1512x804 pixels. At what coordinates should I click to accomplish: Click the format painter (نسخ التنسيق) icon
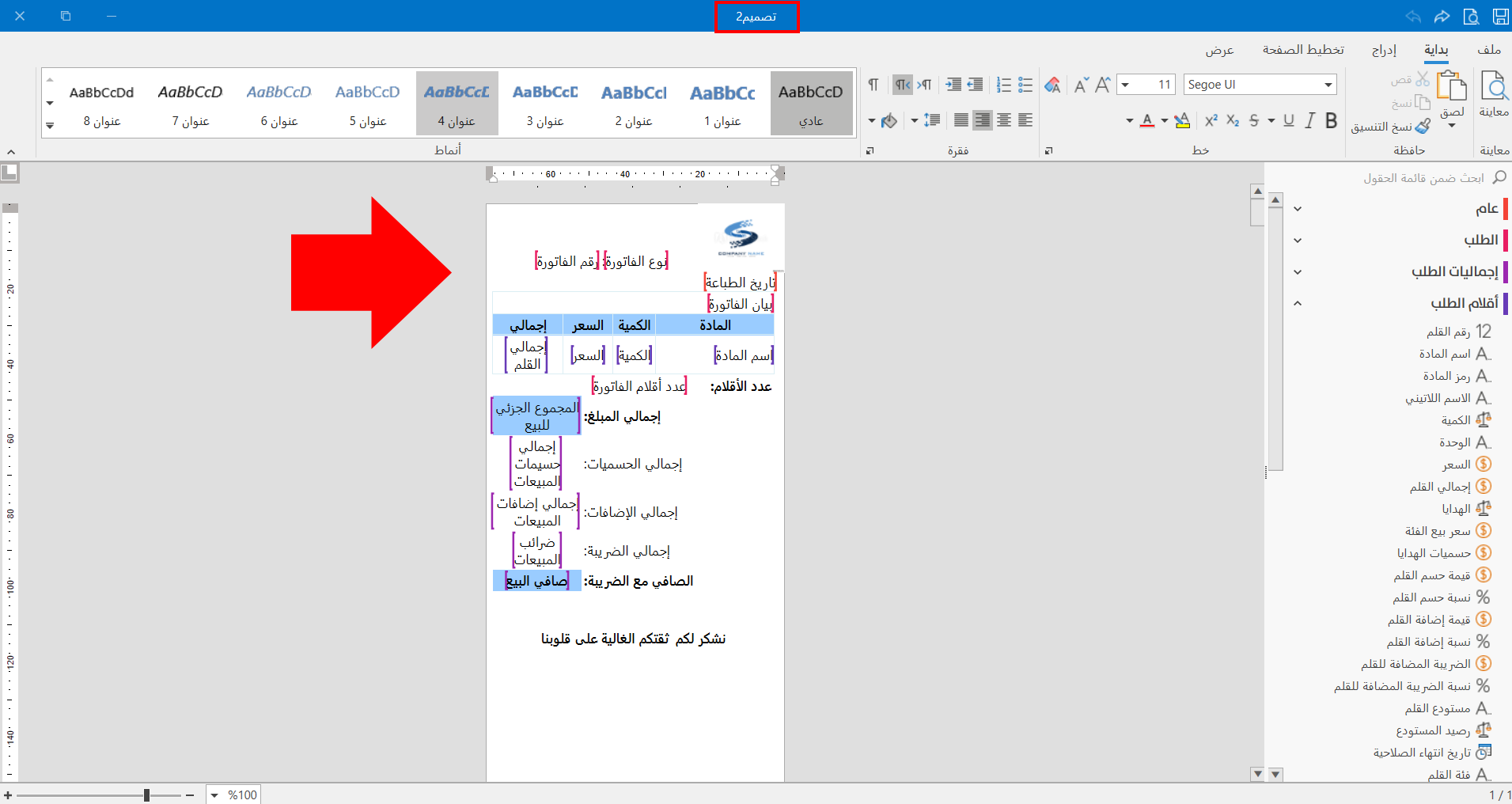(1423, 127)
